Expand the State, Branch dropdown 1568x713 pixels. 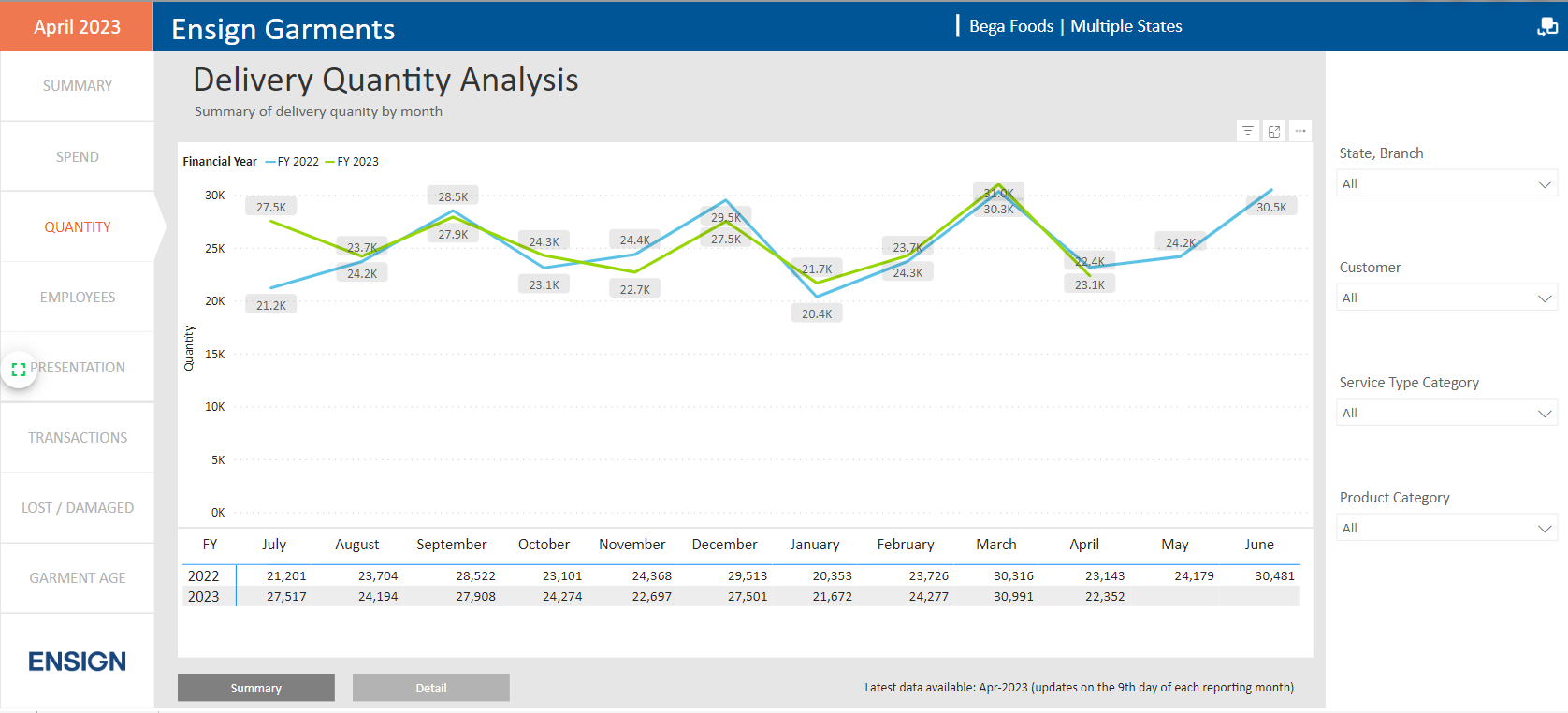(x=1446, y=183)
